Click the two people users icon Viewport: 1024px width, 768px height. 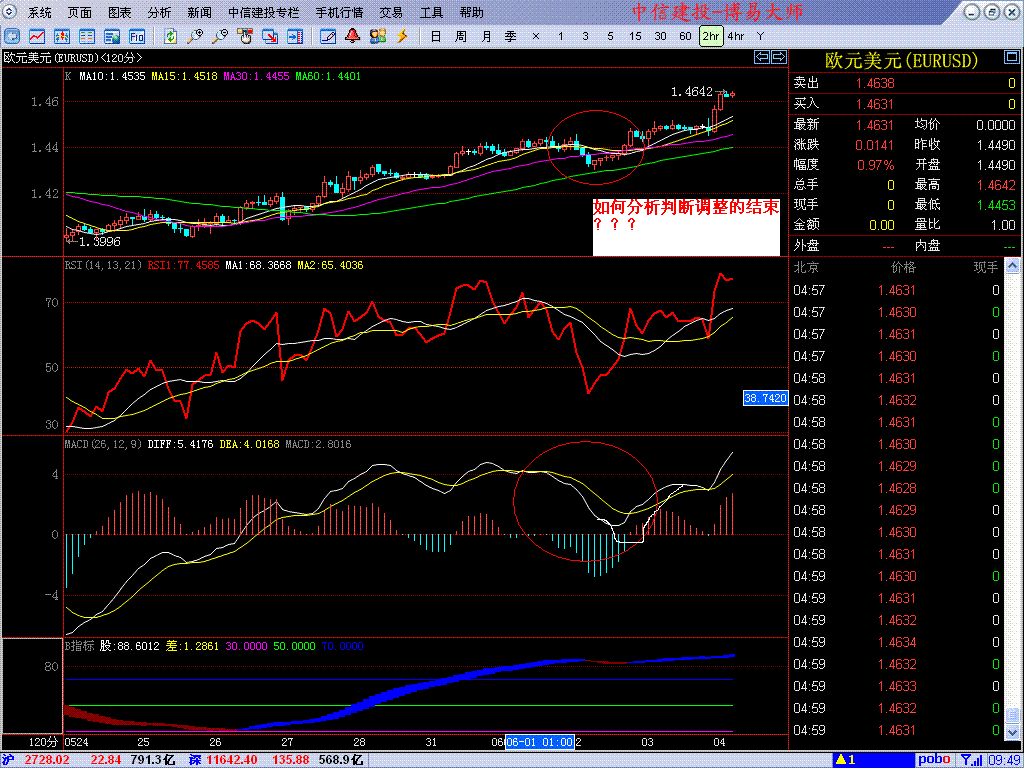click(378, 36)
